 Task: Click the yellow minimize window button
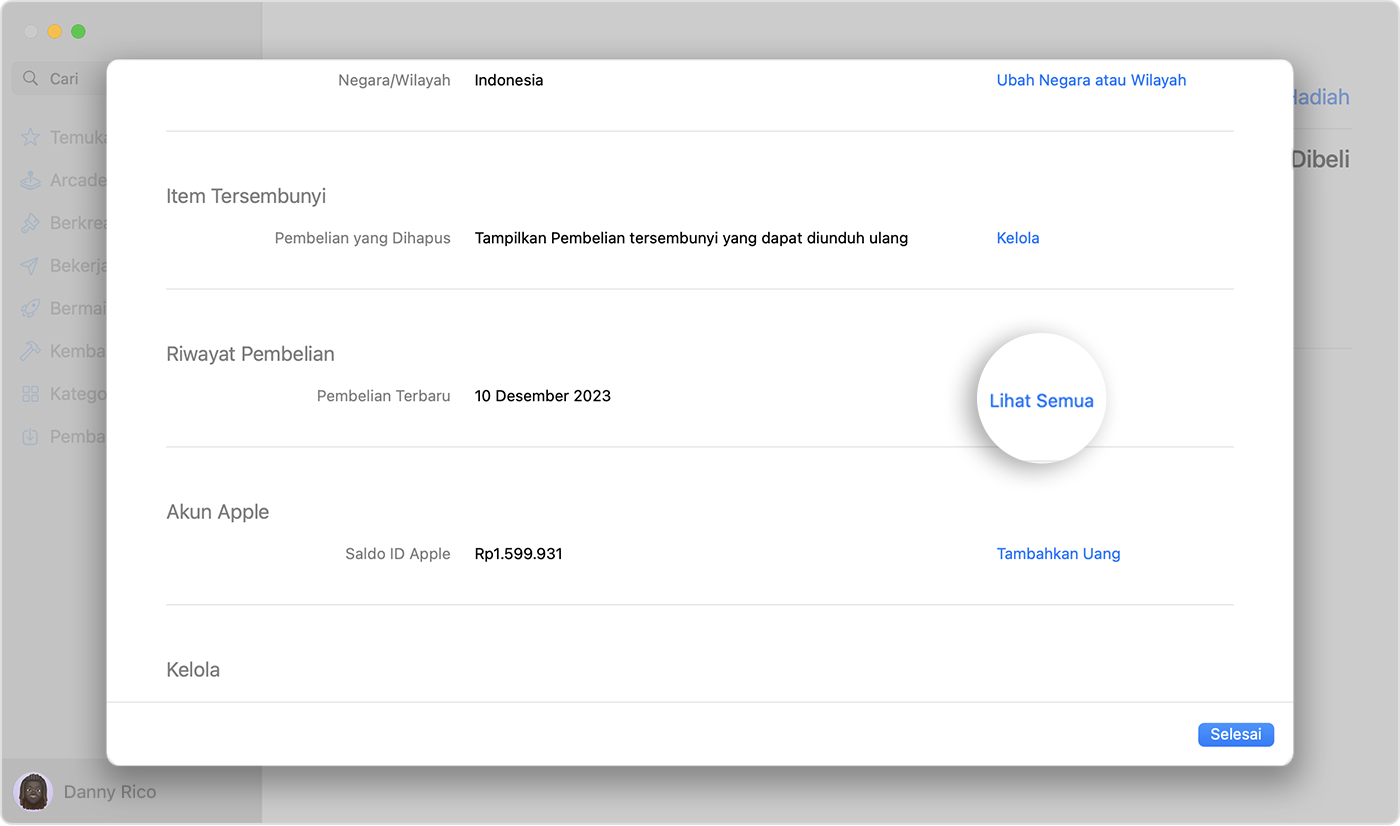tap(54, 32)
